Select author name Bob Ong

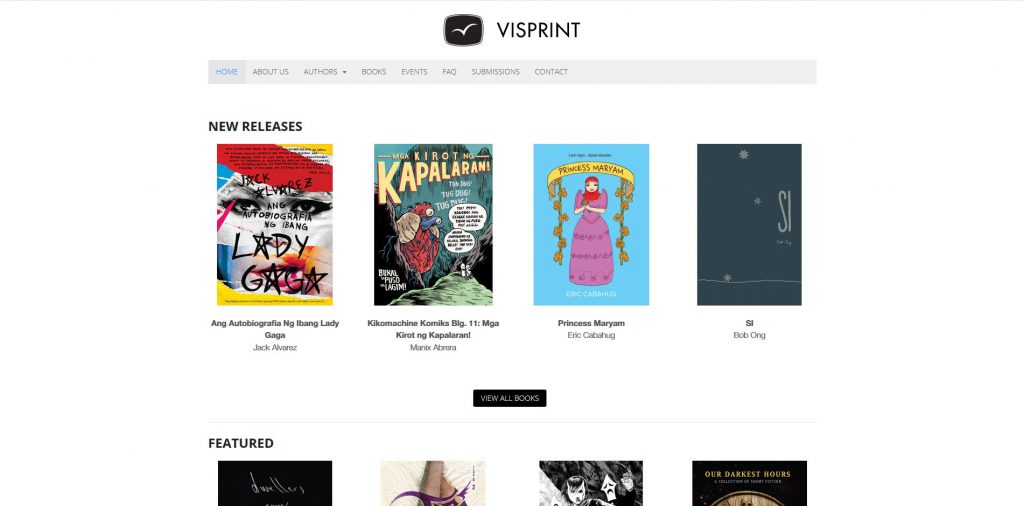(x=749, y=335)
